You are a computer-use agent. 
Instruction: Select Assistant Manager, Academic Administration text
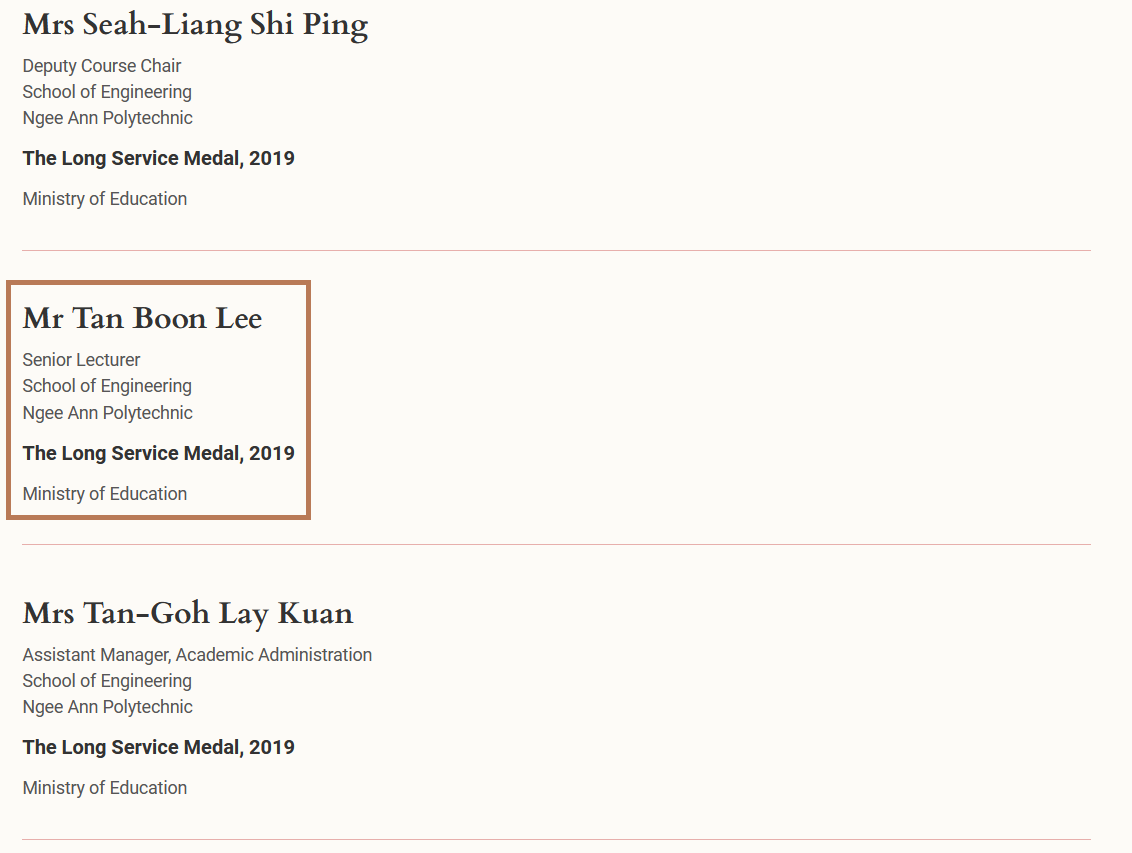click(197, 655)
